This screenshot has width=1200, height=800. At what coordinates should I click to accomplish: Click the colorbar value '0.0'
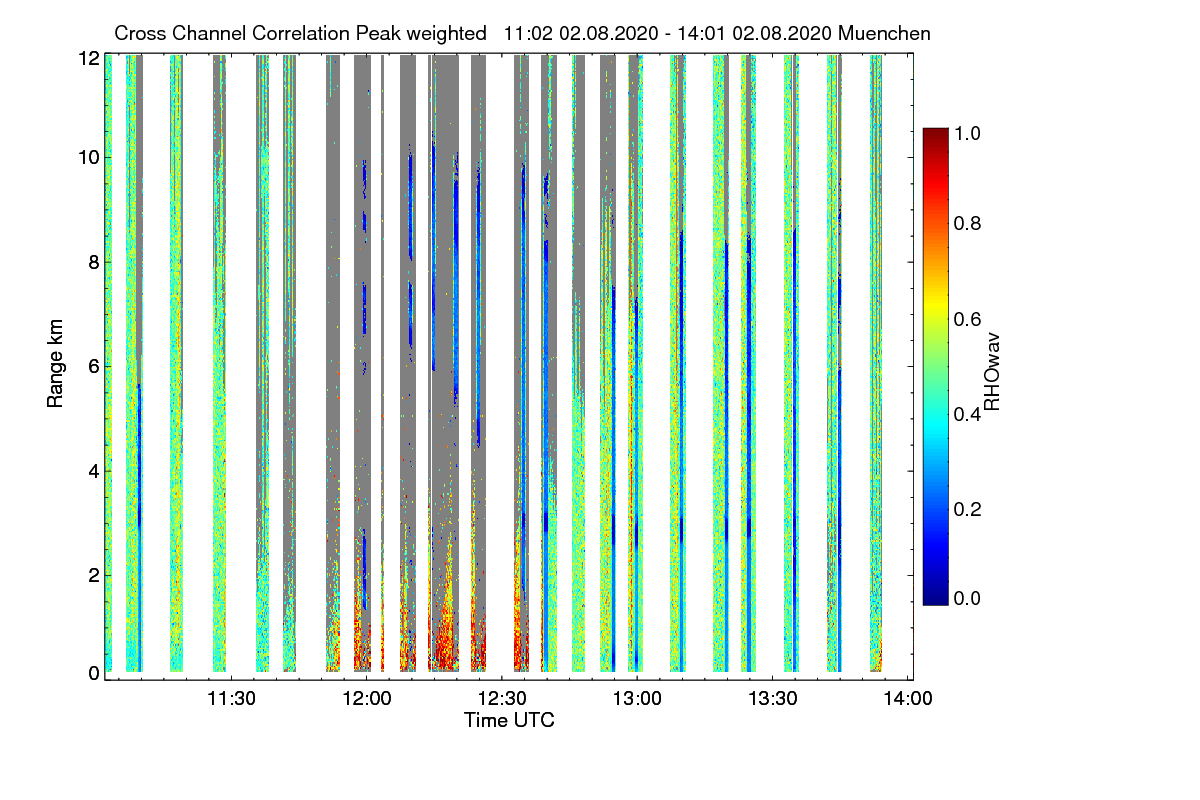pos(967,598)
